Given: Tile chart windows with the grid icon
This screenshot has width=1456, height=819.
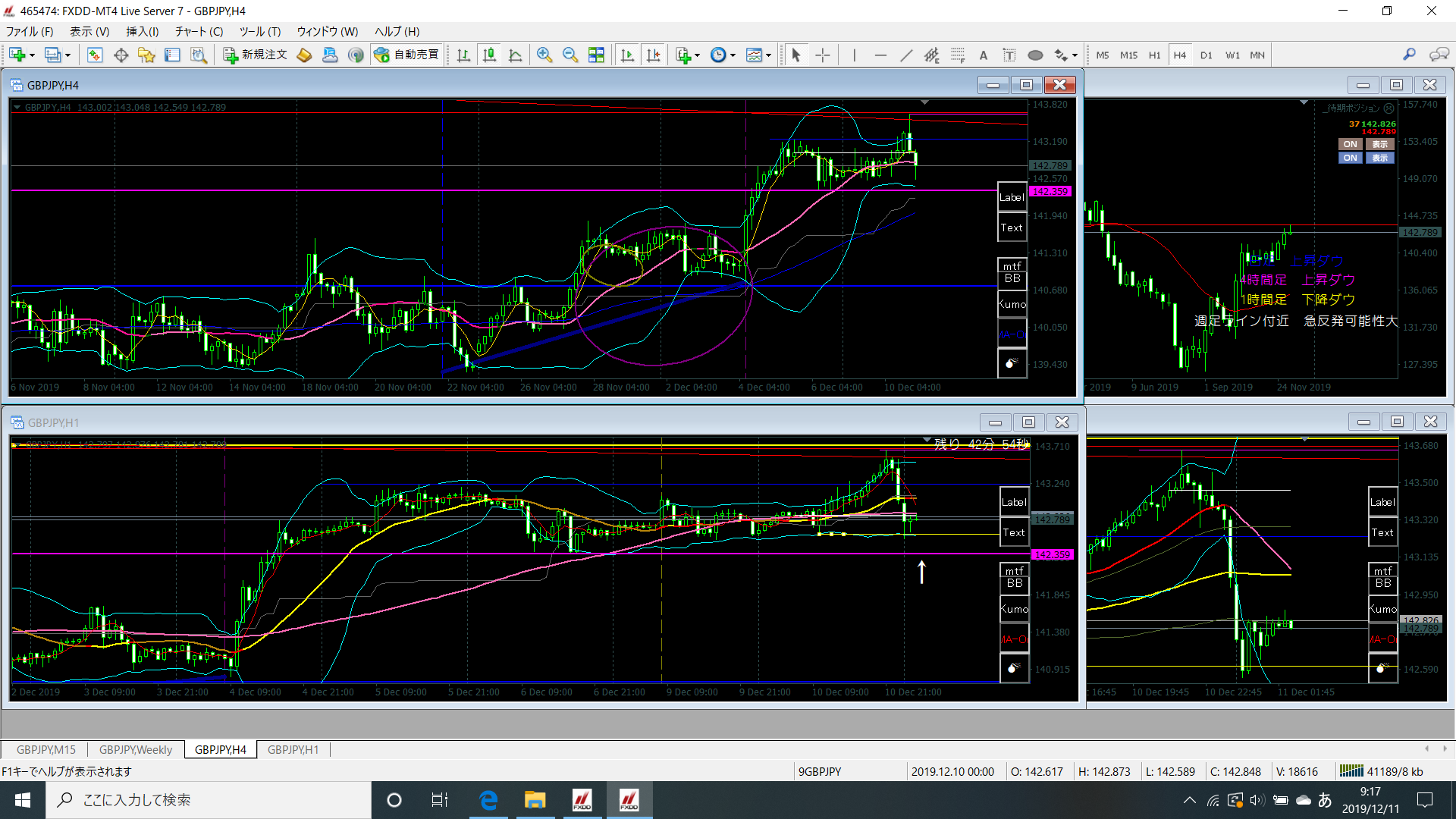Looking at the screenshot, I should pyautogui.click(x=597, y=55).
